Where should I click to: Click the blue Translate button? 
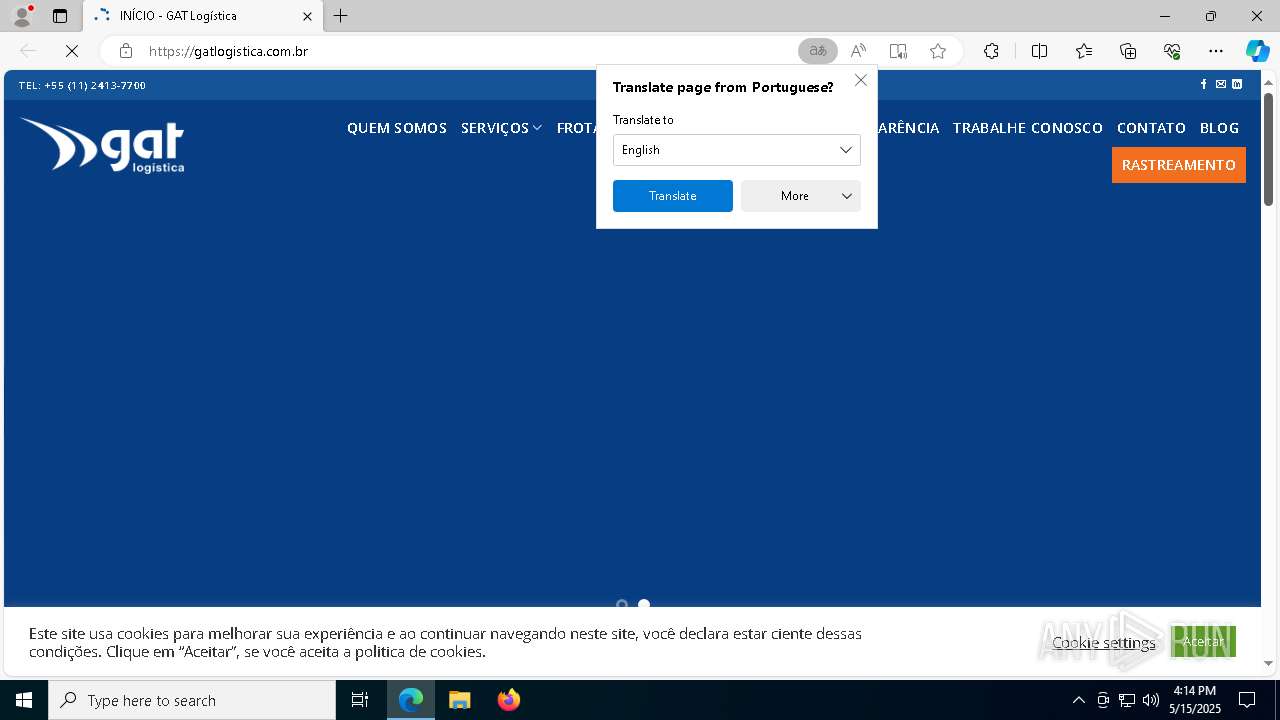pyautogui.click(x=673, y=196)
